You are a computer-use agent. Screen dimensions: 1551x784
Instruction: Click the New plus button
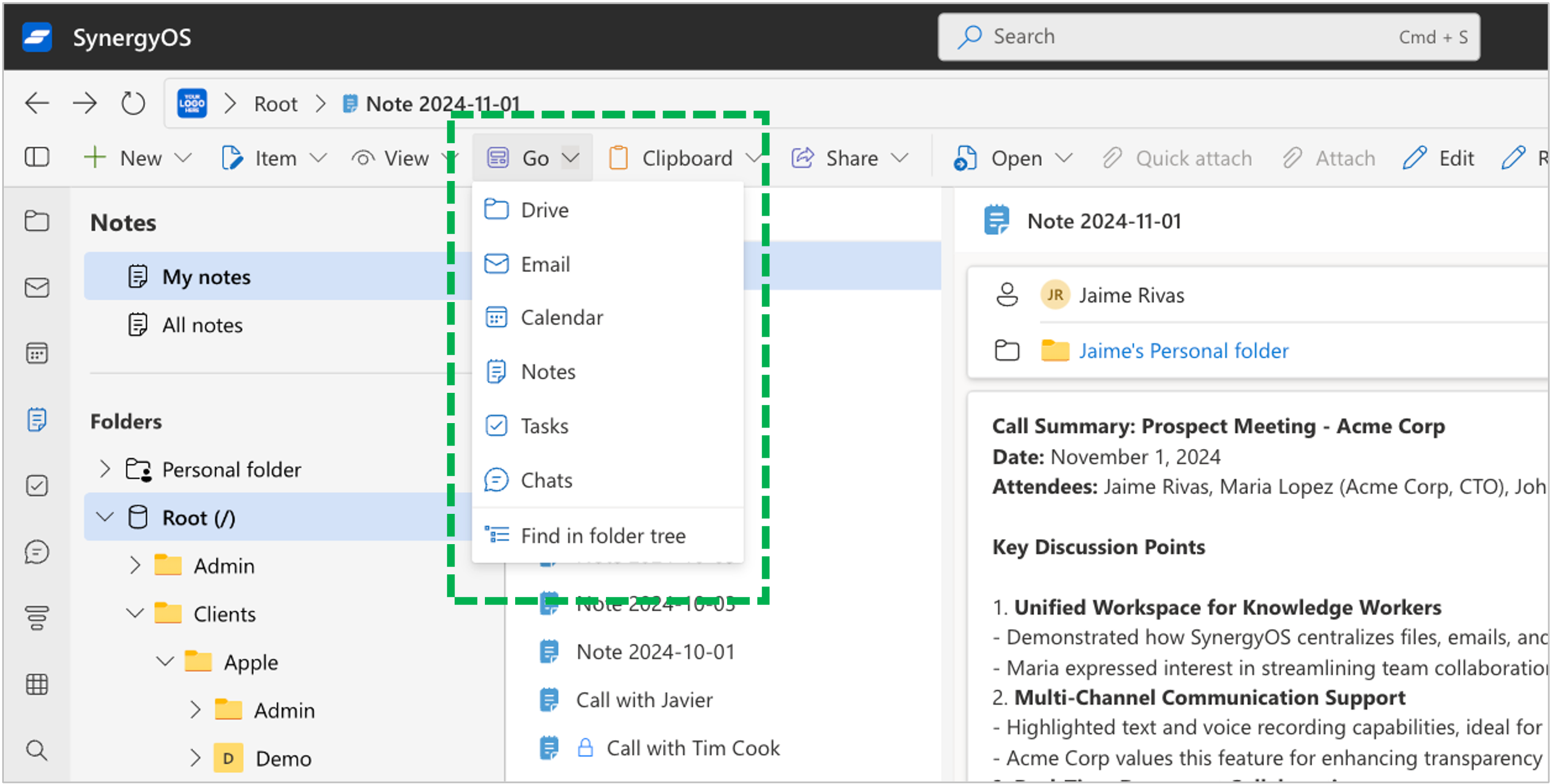(x=94, y=158)
